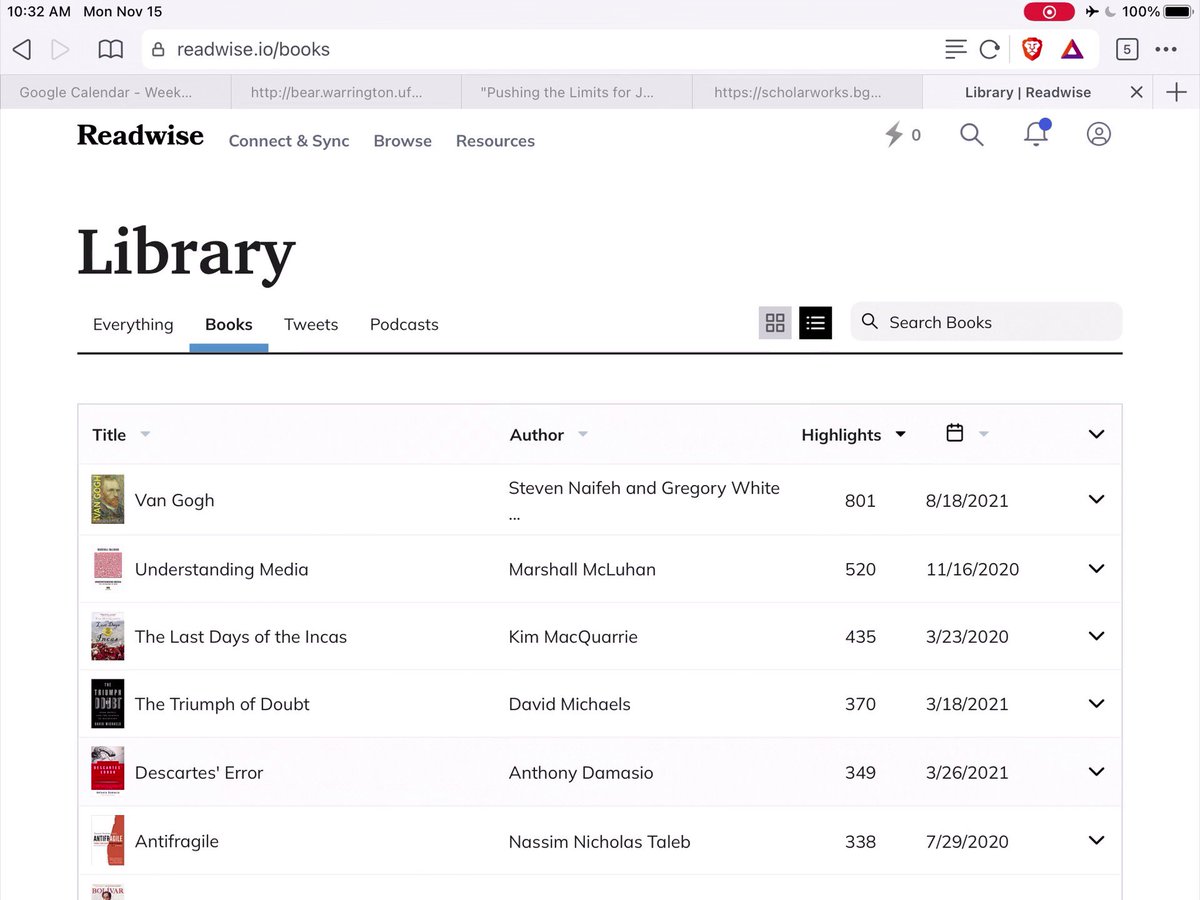Click the lightning bolt streak icon
This screenshot has height=900, width=1200.
(894, 134)
